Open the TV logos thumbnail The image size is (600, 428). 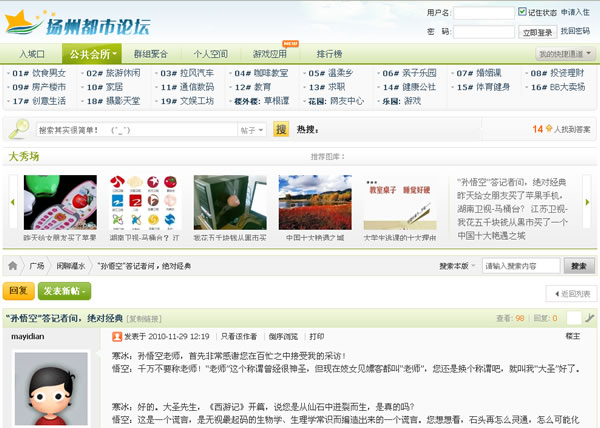145,202
